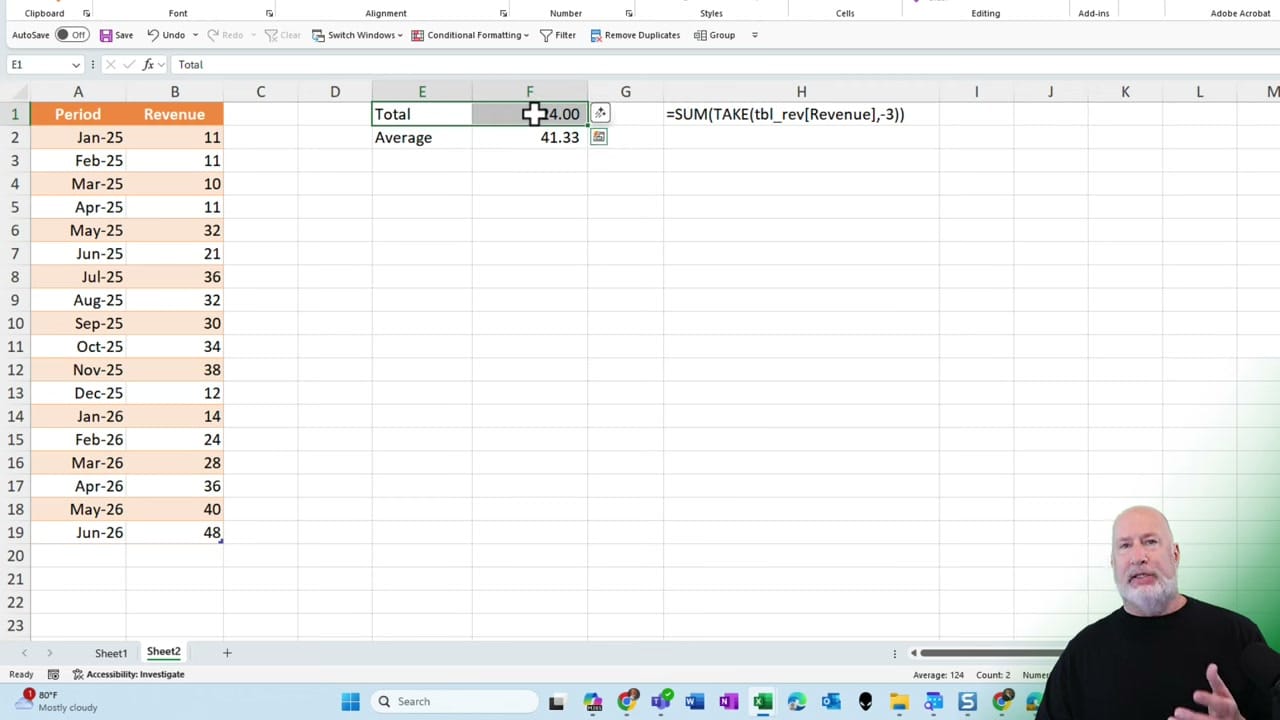Click the Save icon on Quick Access Toolbar

point(105,34)
